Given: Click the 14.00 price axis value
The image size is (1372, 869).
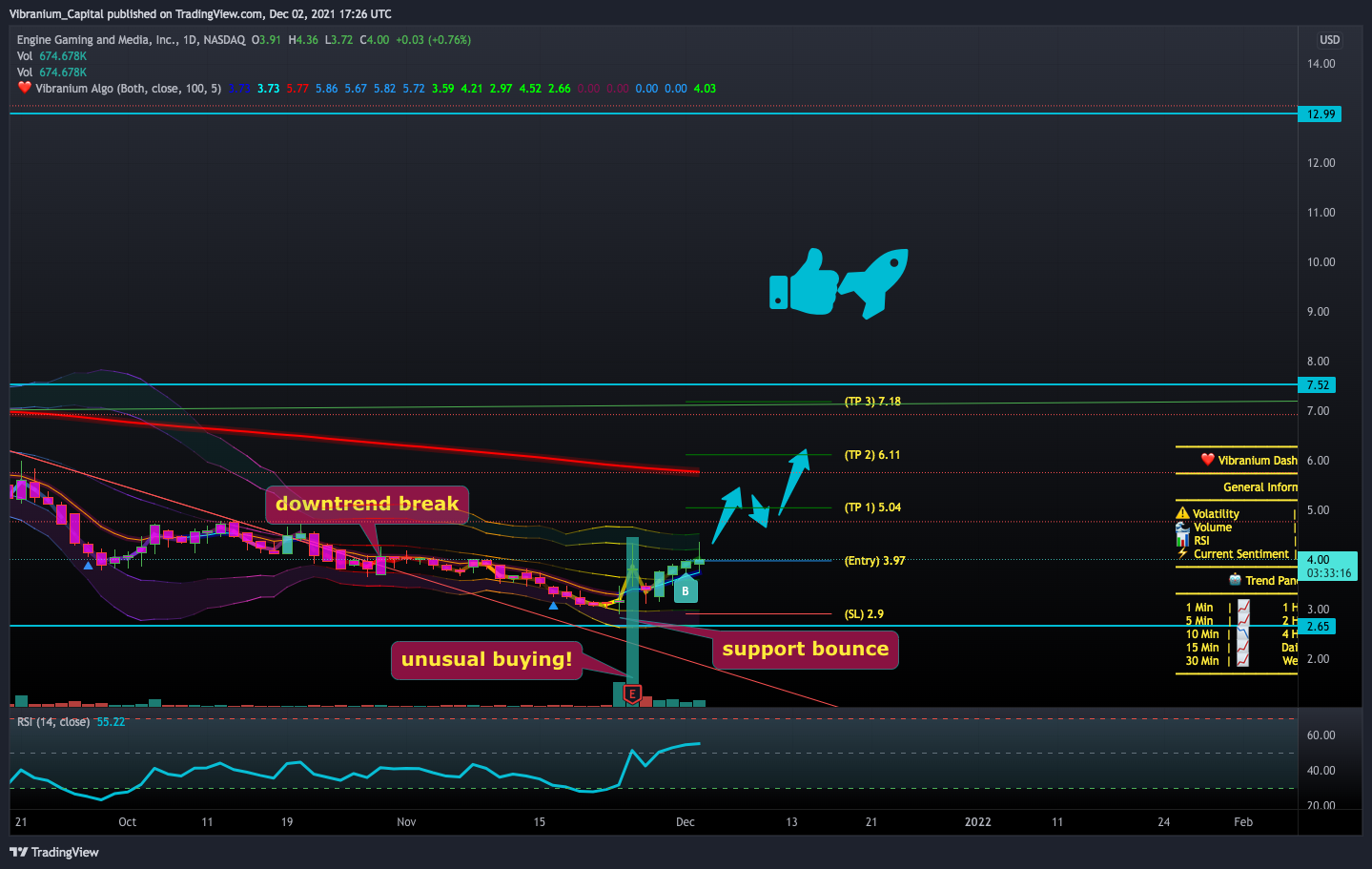Looking at the screenshot, I should pos(1321,64).
